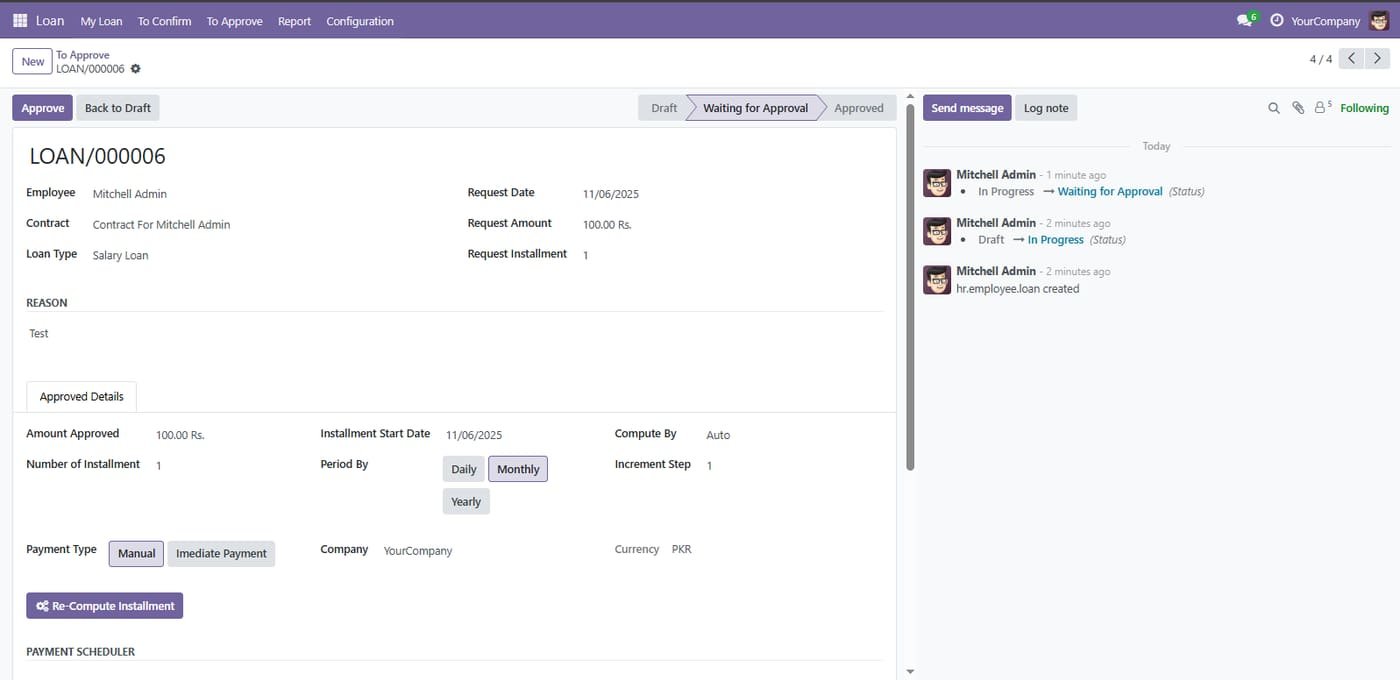Go to previous record arrow

click(x=1351, y=59)
